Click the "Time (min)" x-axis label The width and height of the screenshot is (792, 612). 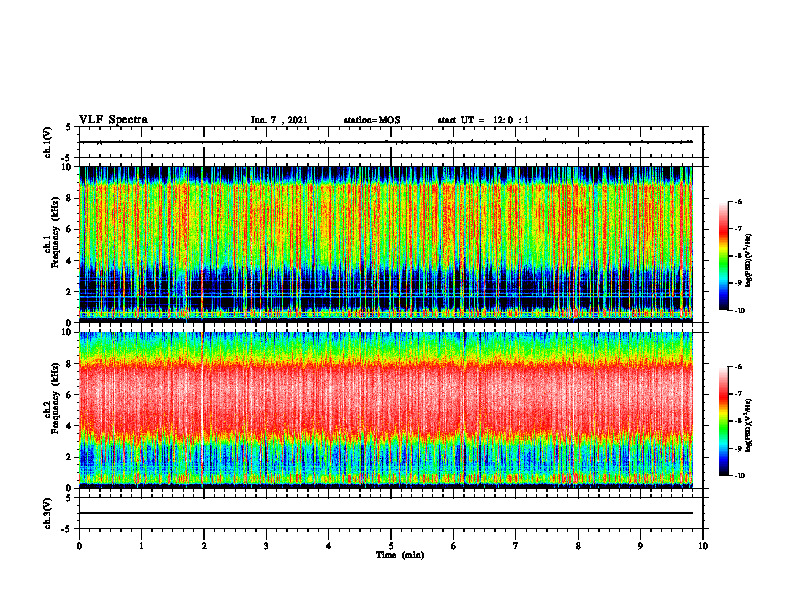(400, 555)
